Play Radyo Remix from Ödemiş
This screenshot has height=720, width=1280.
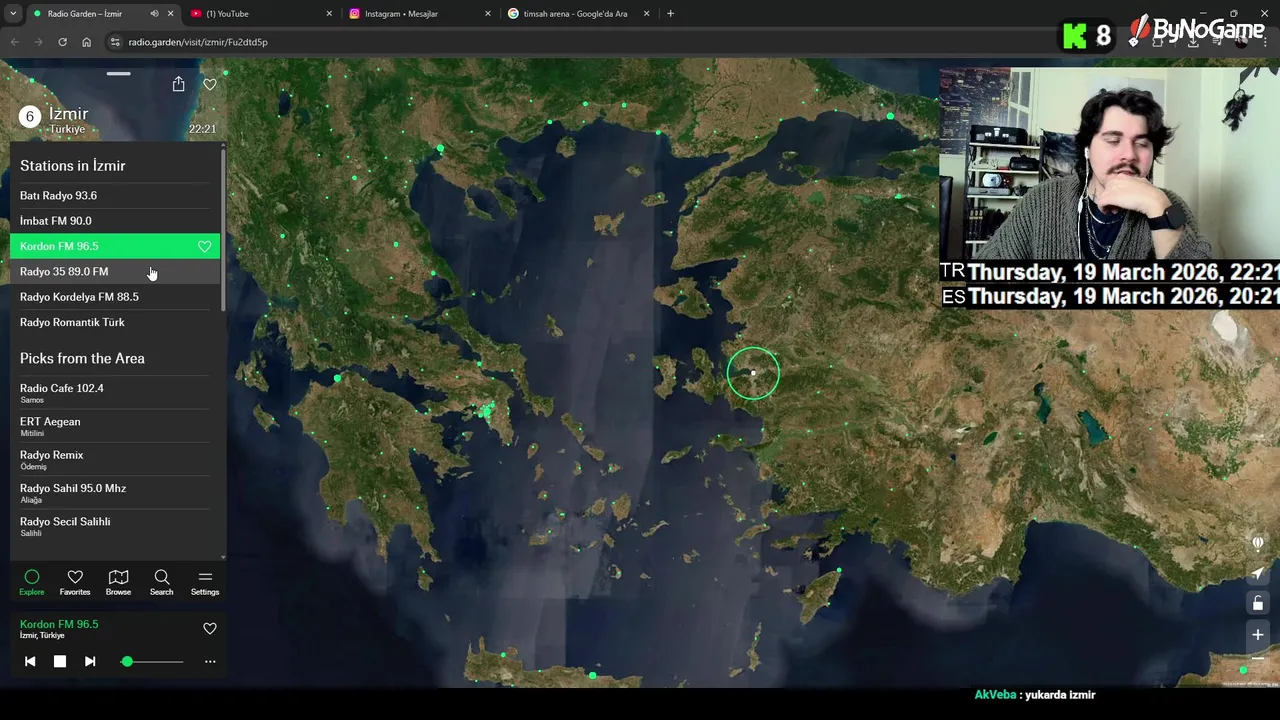pyautogui.click(x=115, y=460)
